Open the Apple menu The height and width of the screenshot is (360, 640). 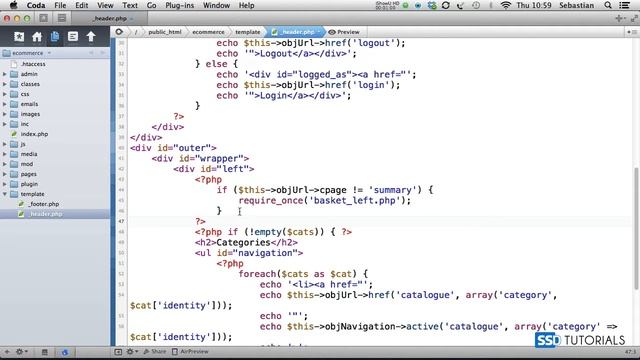pyautogui.click(x=13, y=5)
